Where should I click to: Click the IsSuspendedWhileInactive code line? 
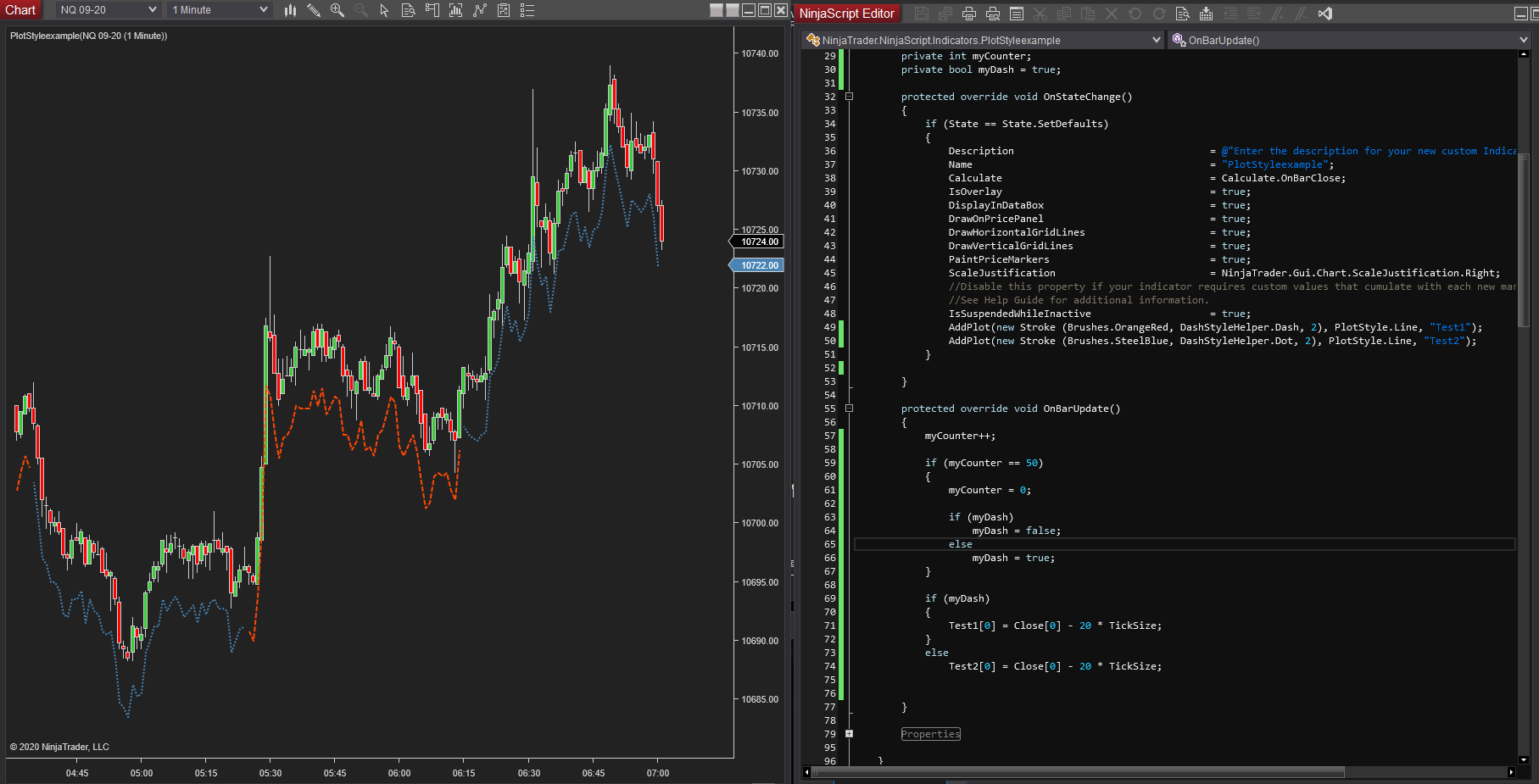click(x=1099, y=314)
